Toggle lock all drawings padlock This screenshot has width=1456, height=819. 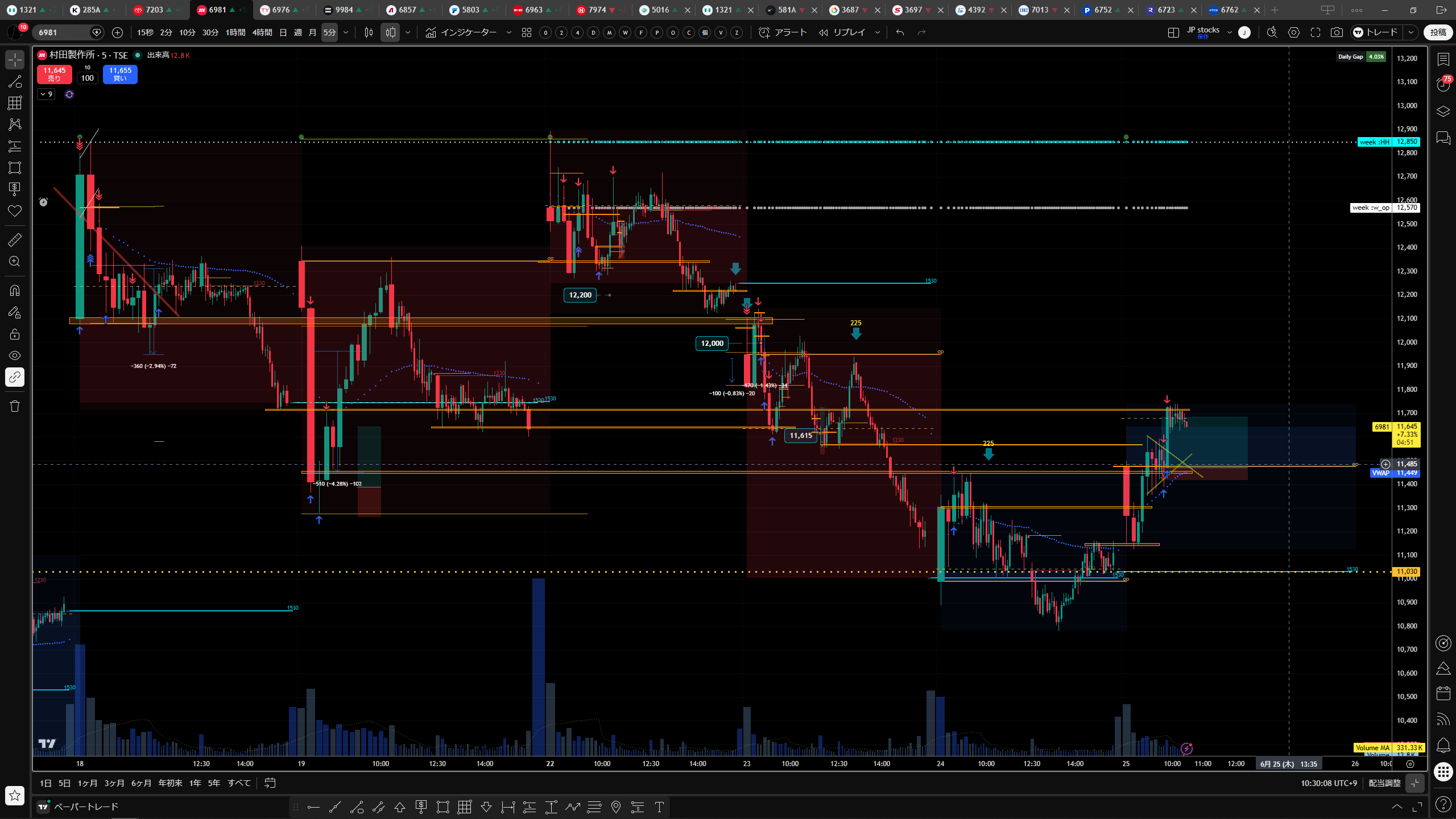coord(15,334)
